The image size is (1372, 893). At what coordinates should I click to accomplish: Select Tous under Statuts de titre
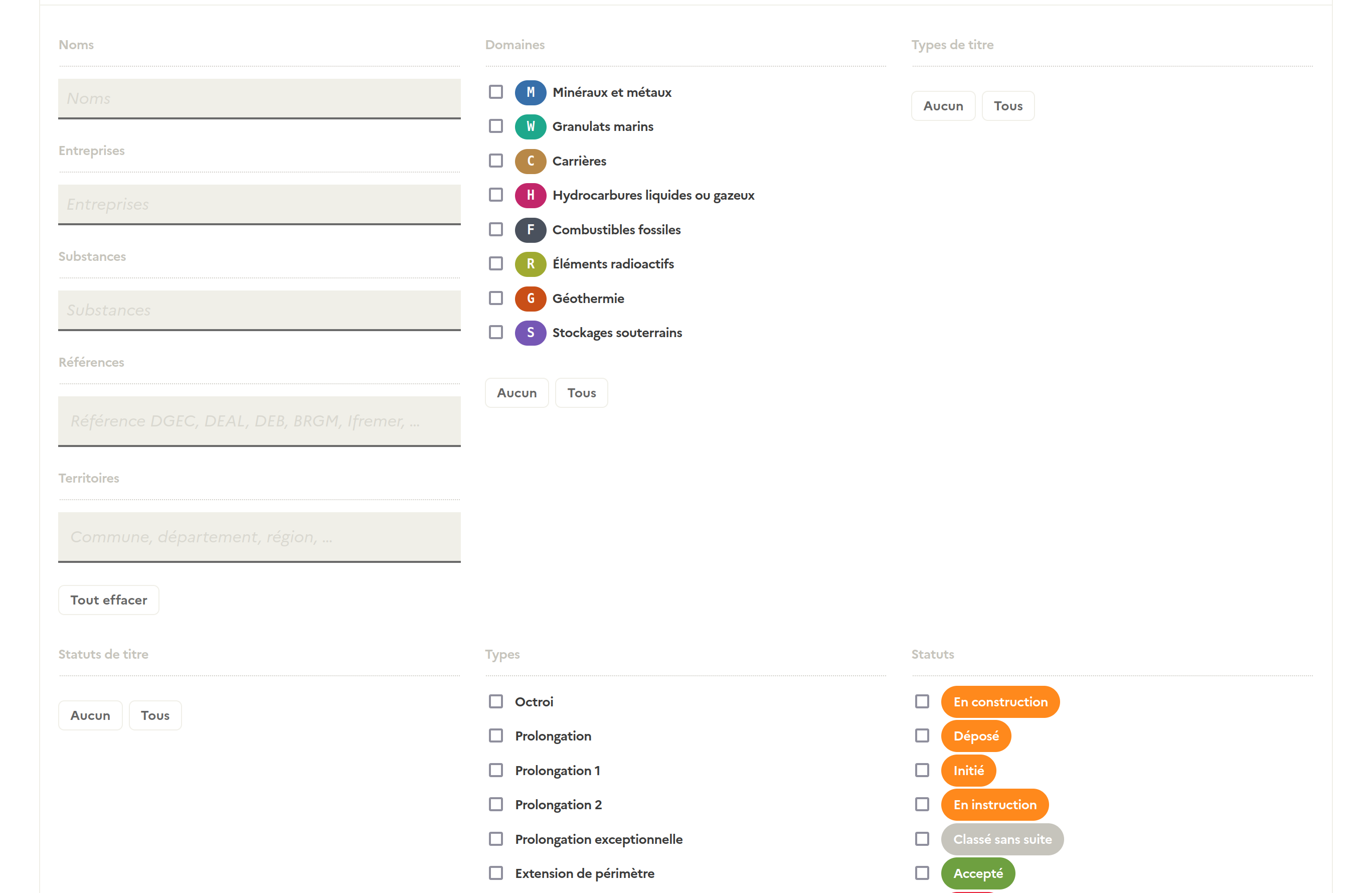click(x=155, y=715)
